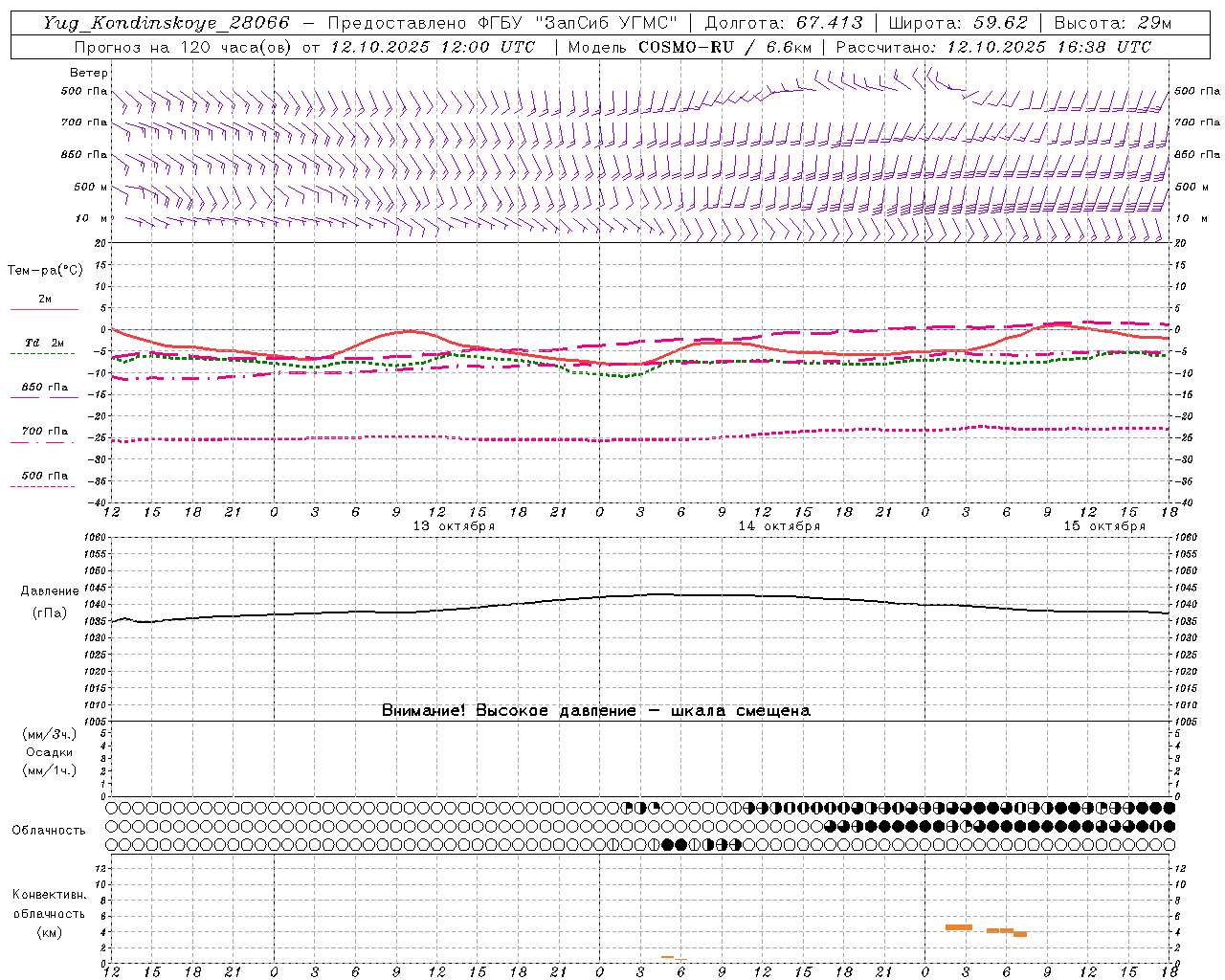This screenshot has height=980, width=1225.
Task: Click the 500 гПа temperature legend entry
Action: 45,476
